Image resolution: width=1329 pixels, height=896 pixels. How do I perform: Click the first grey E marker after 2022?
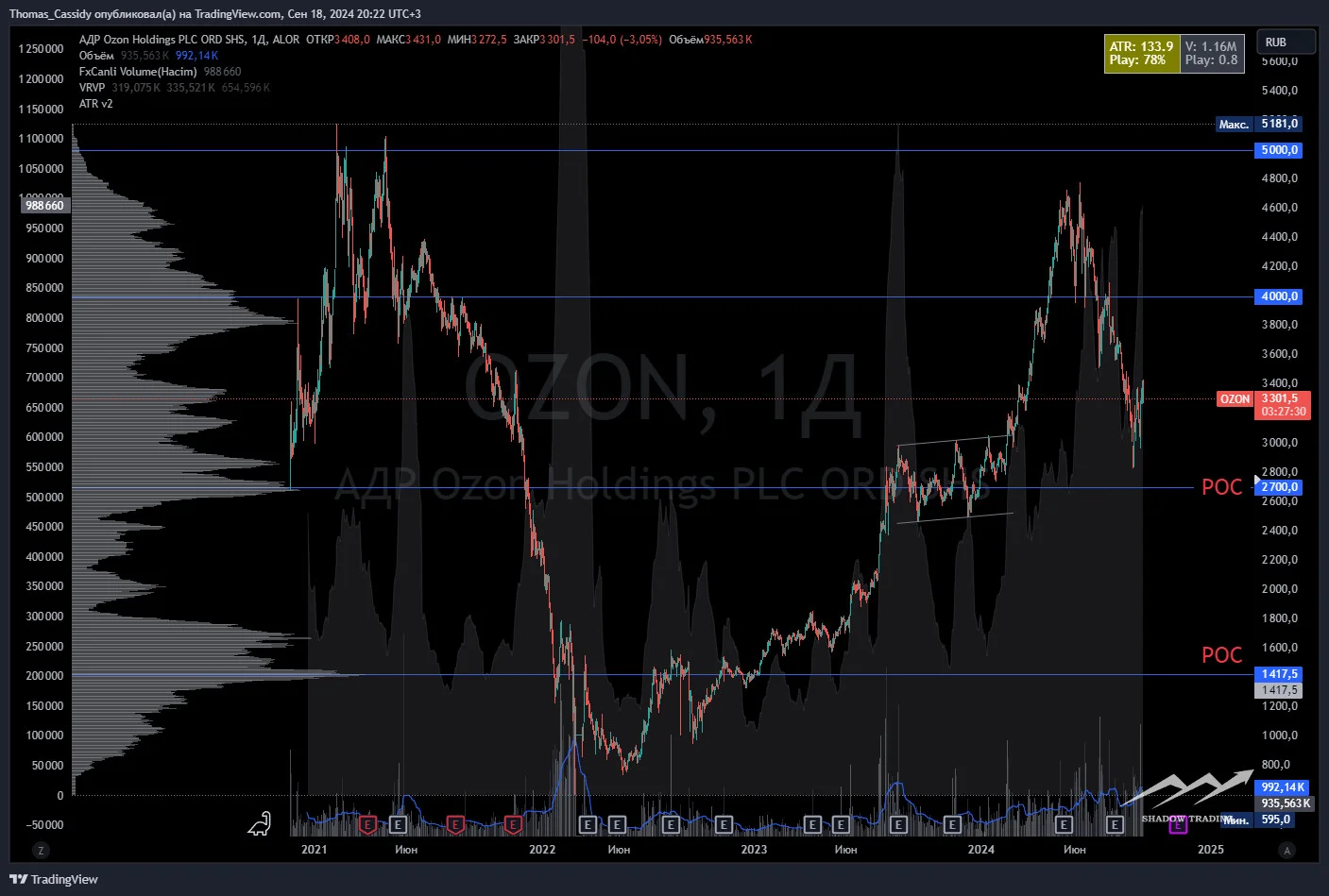click(587, 825)
